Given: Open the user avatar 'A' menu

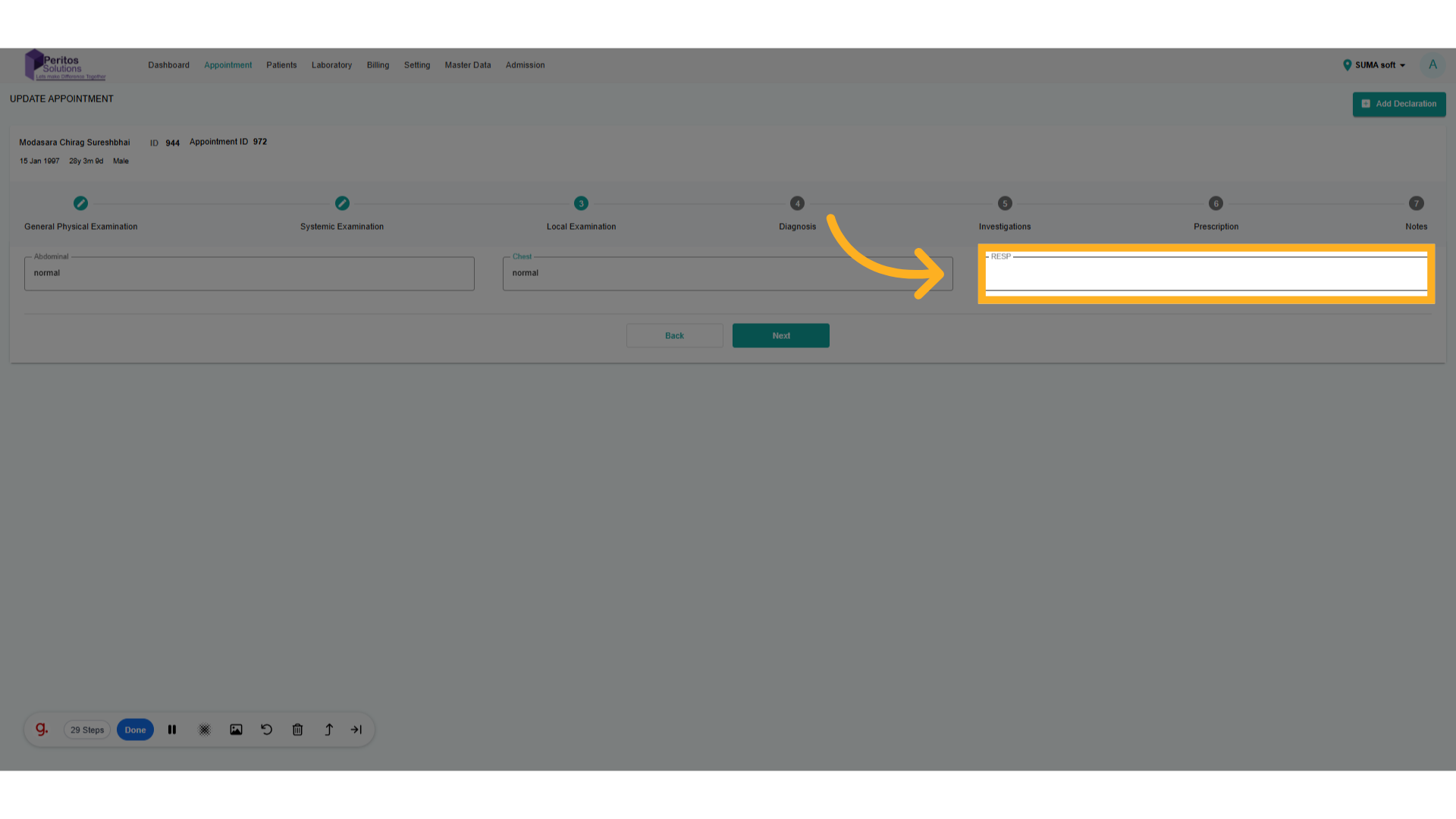Looking at the screenshot, I should click(1432, 65).
